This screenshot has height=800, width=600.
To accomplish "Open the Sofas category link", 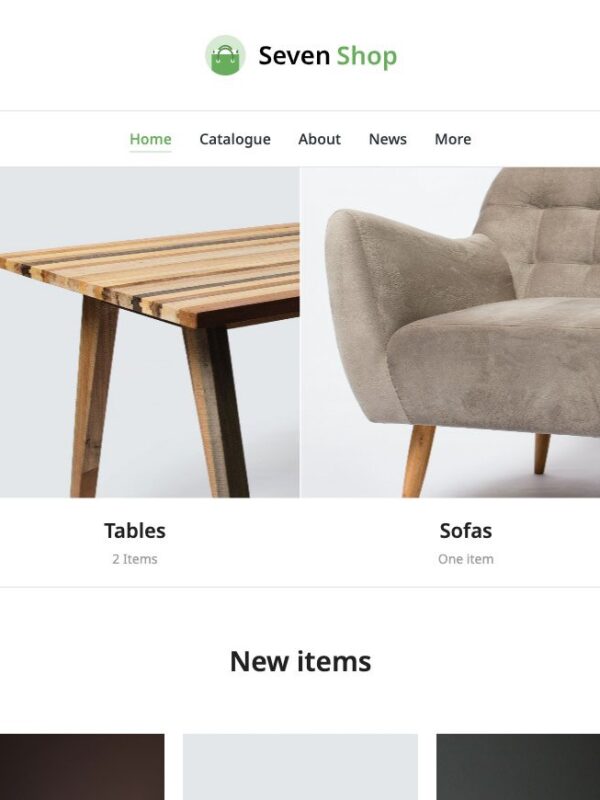I will point(465,531).
